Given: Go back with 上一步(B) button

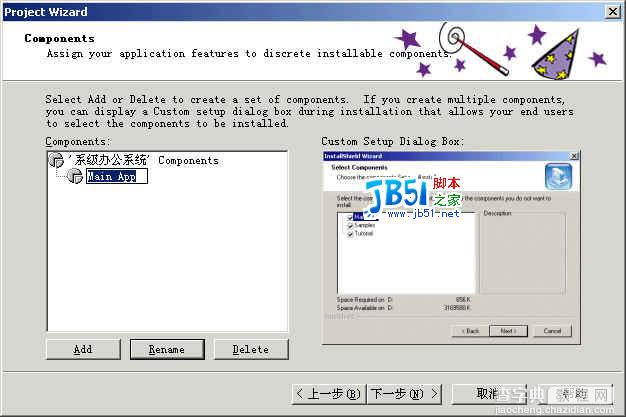Looking at the screenshot, I should [329, 394].
